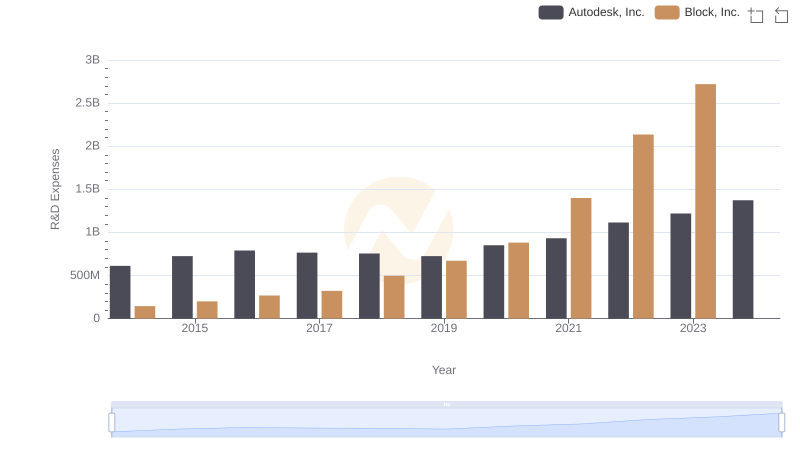
Task: Select the Autodesk 2014 bar
Action: (x=120, y=292)
